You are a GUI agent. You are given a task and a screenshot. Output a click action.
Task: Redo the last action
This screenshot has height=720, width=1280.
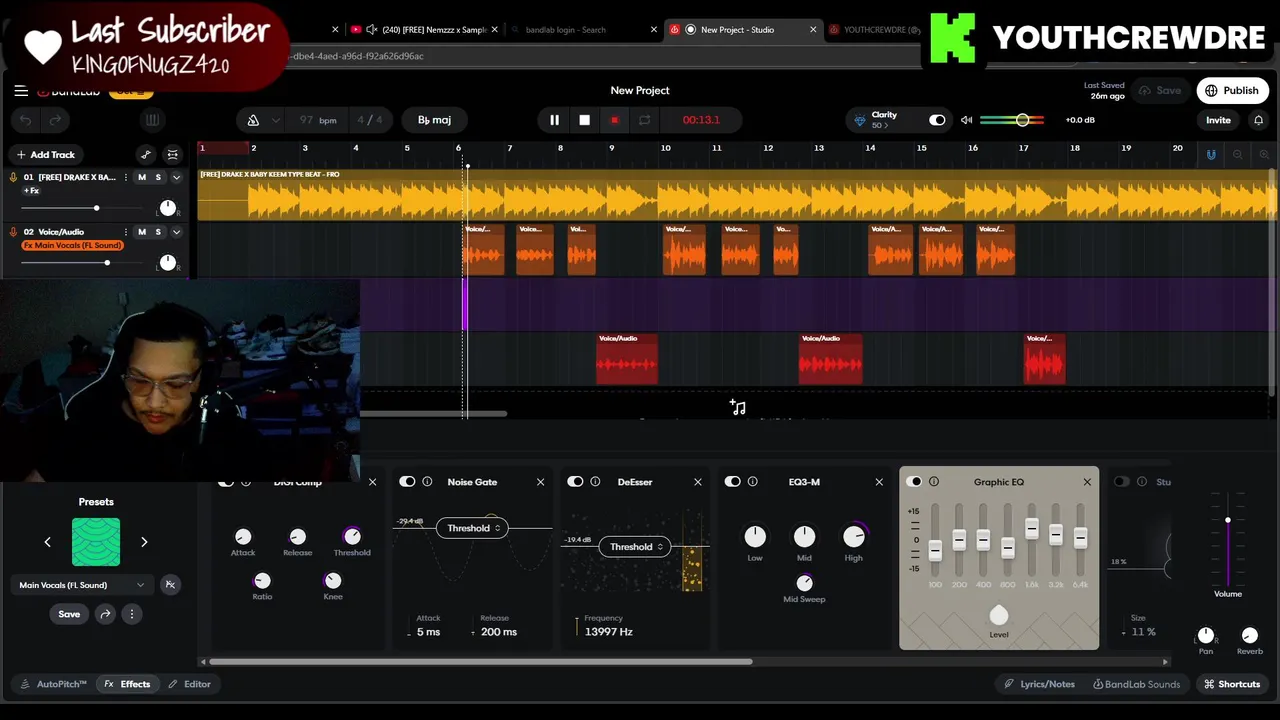coord(55,120)
